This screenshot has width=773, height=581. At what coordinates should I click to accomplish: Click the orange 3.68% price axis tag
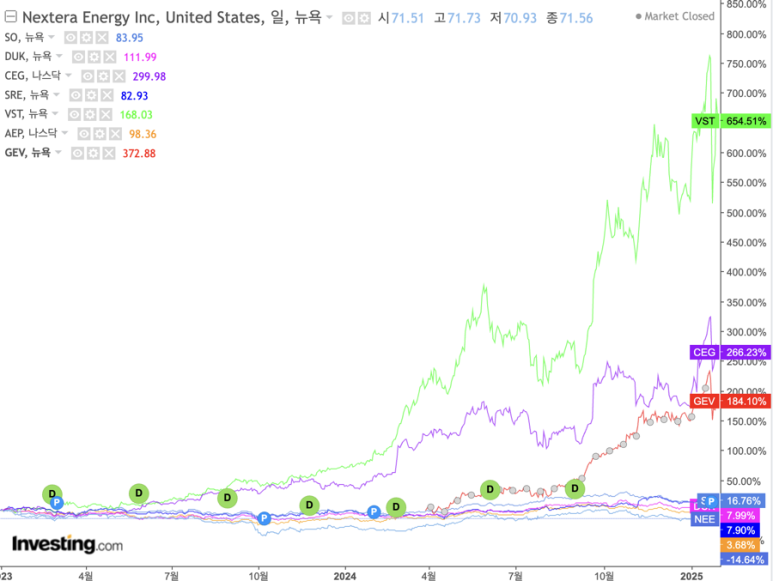[741, 545]
